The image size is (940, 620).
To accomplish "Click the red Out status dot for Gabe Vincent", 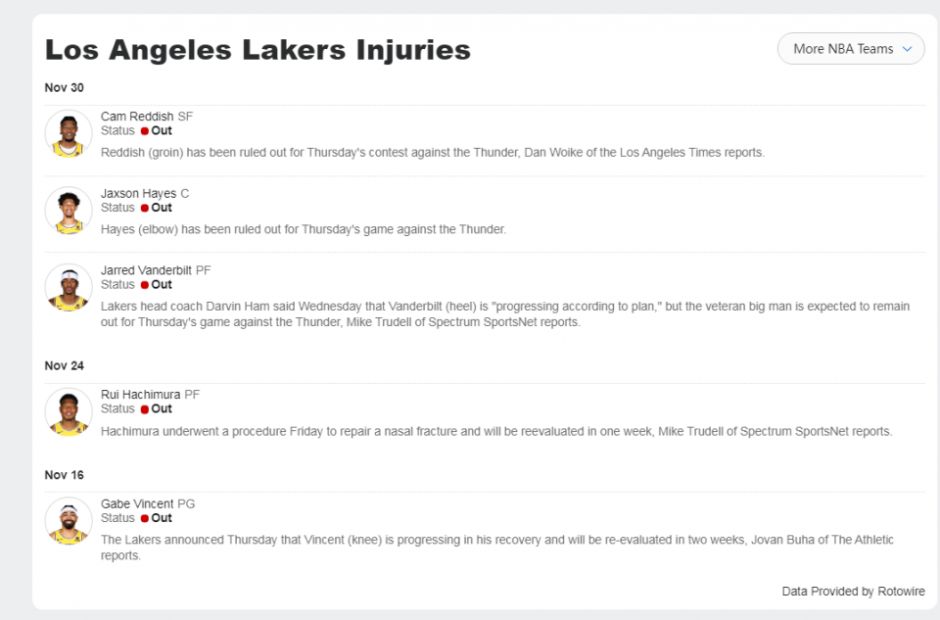I will 144,518.
